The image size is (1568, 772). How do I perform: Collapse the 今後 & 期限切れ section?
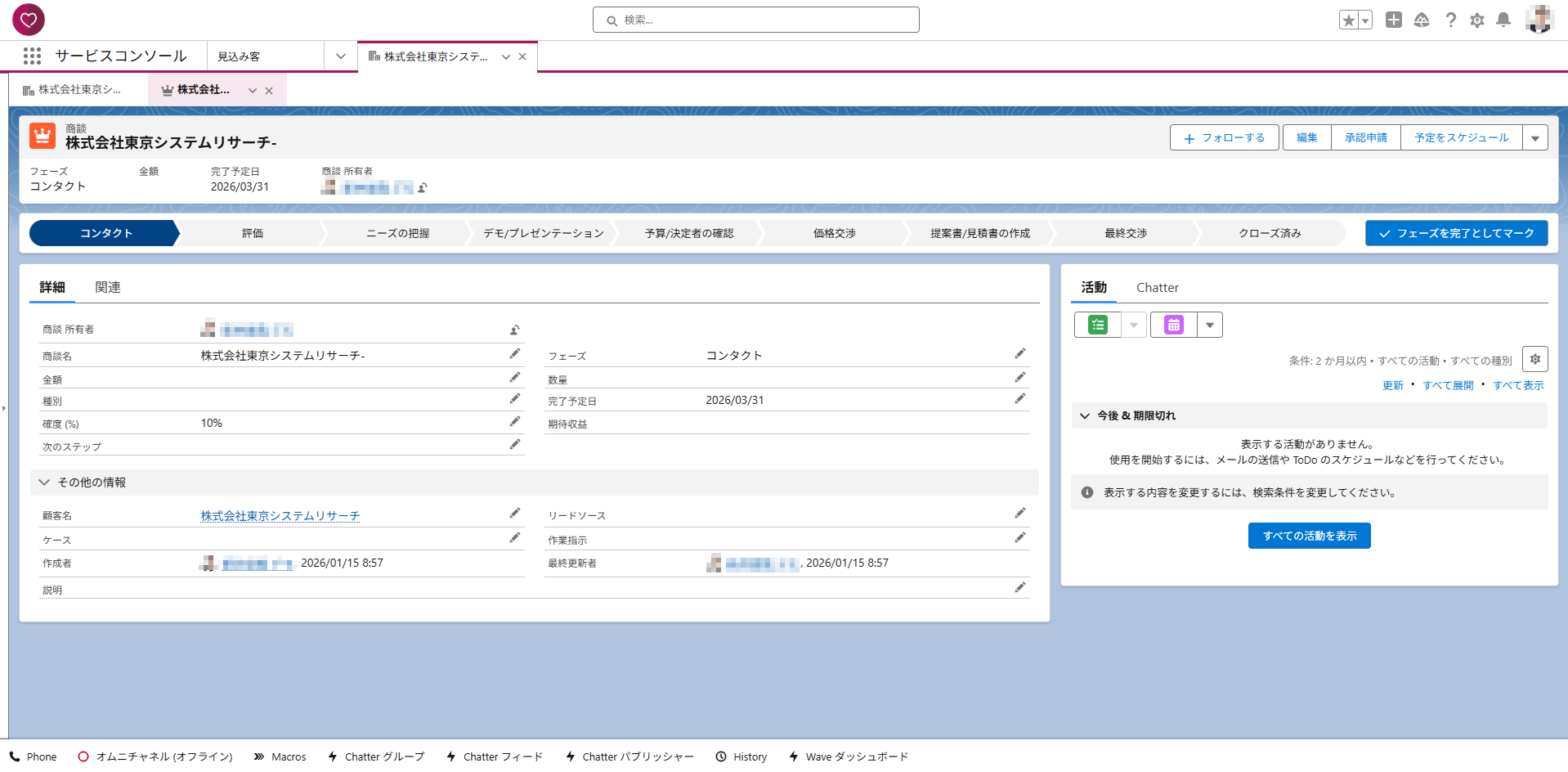1085,415
